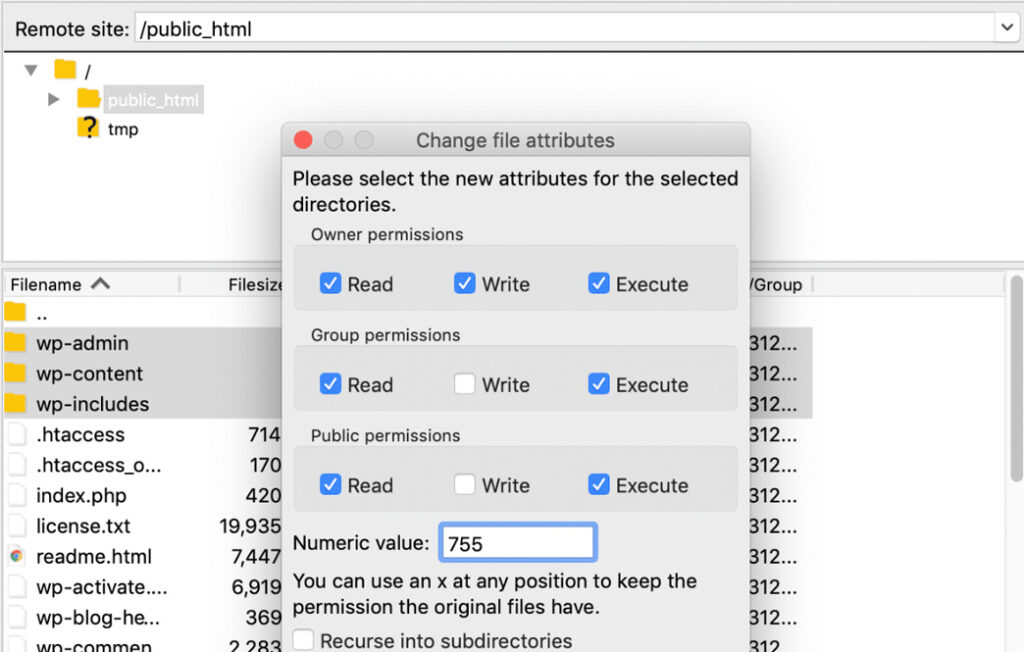
Task: Enable the Group Write permission
Action: [465, 384]
